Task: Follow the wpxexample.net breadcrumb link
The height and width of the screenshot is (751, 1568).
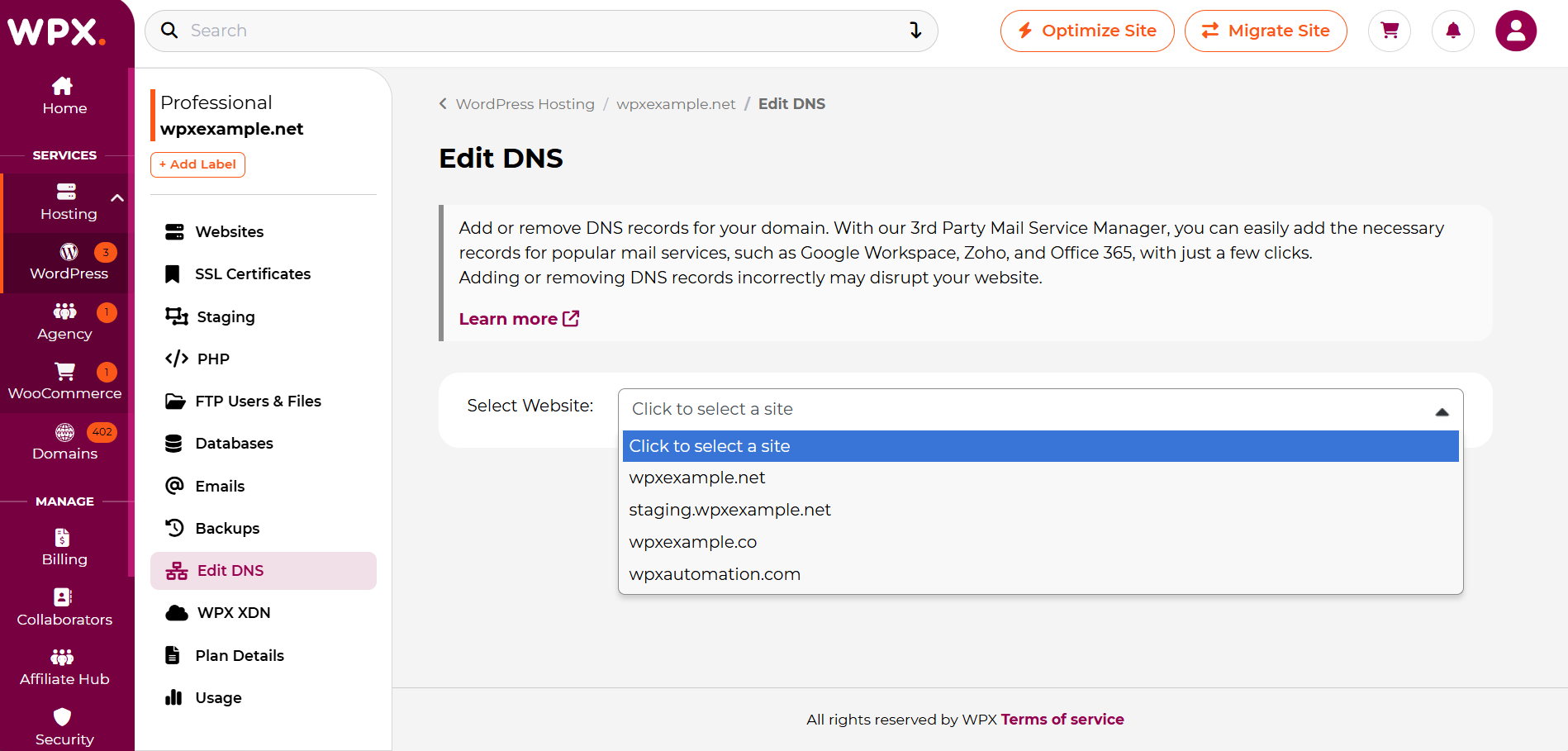Action: click(x=676, y=104)
